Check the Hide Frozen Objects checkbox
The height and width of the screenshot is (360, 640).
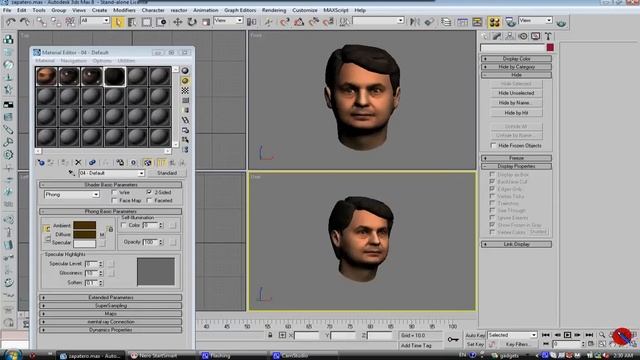493,145
